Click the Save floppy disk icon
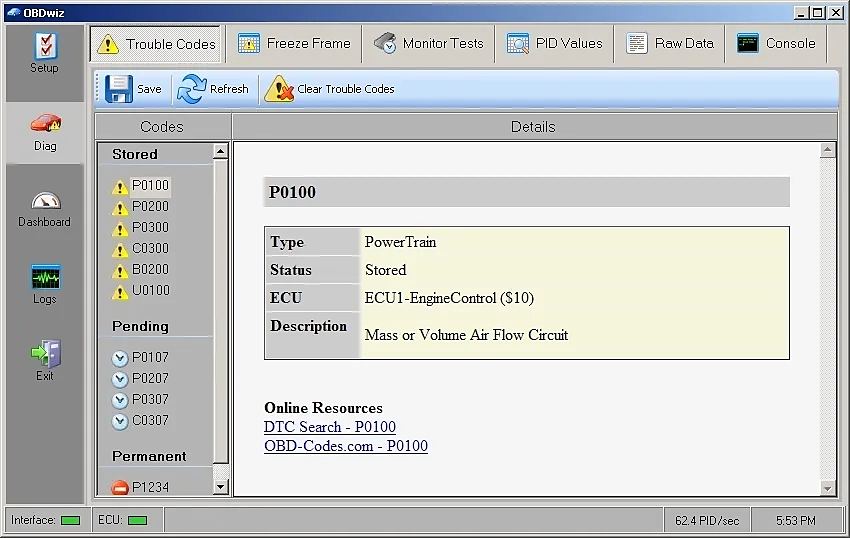The width and height of the screenshot is (850, 538). pyautogui.click(x=119, y=89)
